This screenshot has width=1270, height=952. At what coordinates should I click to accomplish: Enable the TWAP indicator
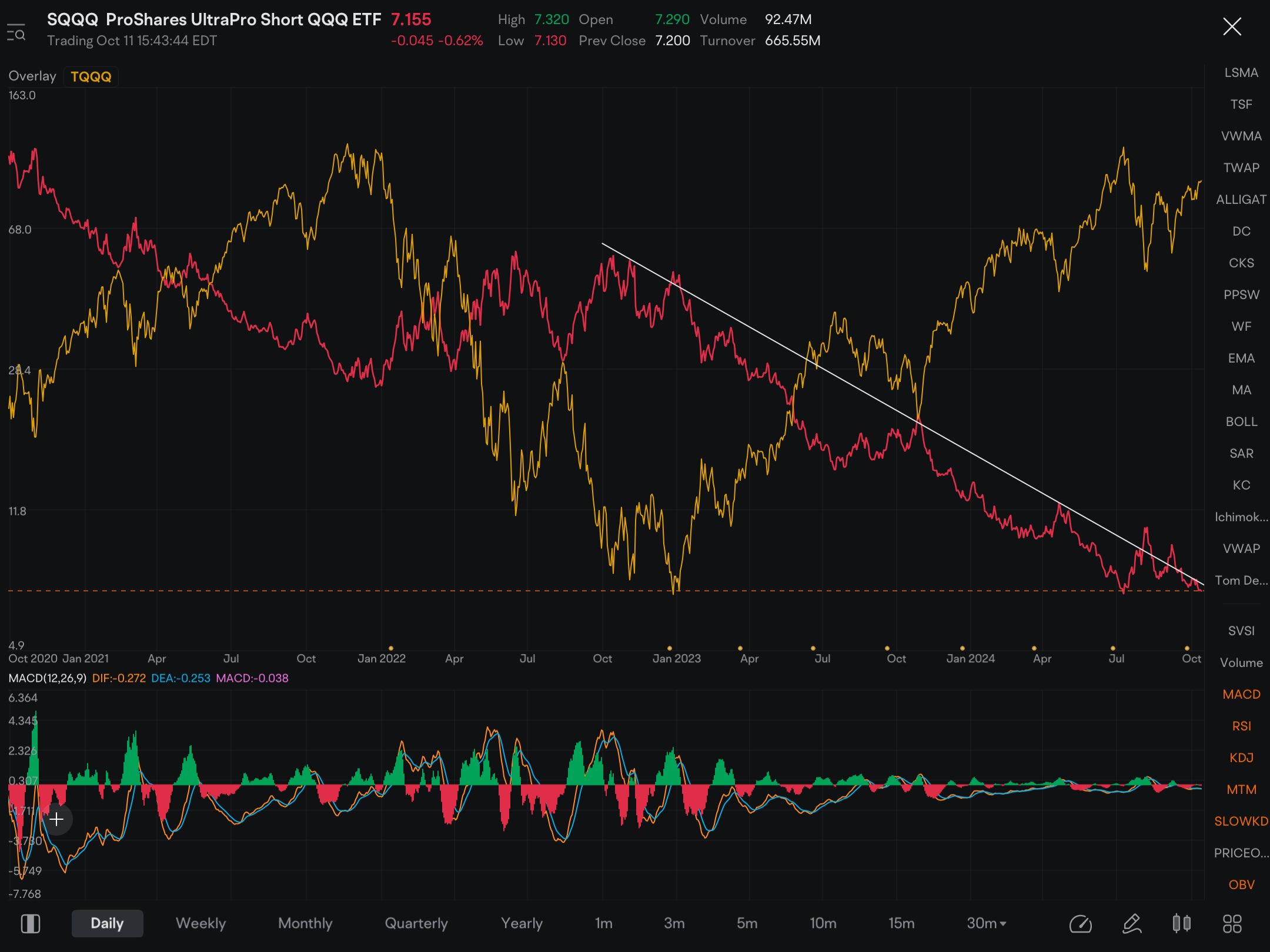(x=1241, y=168)
